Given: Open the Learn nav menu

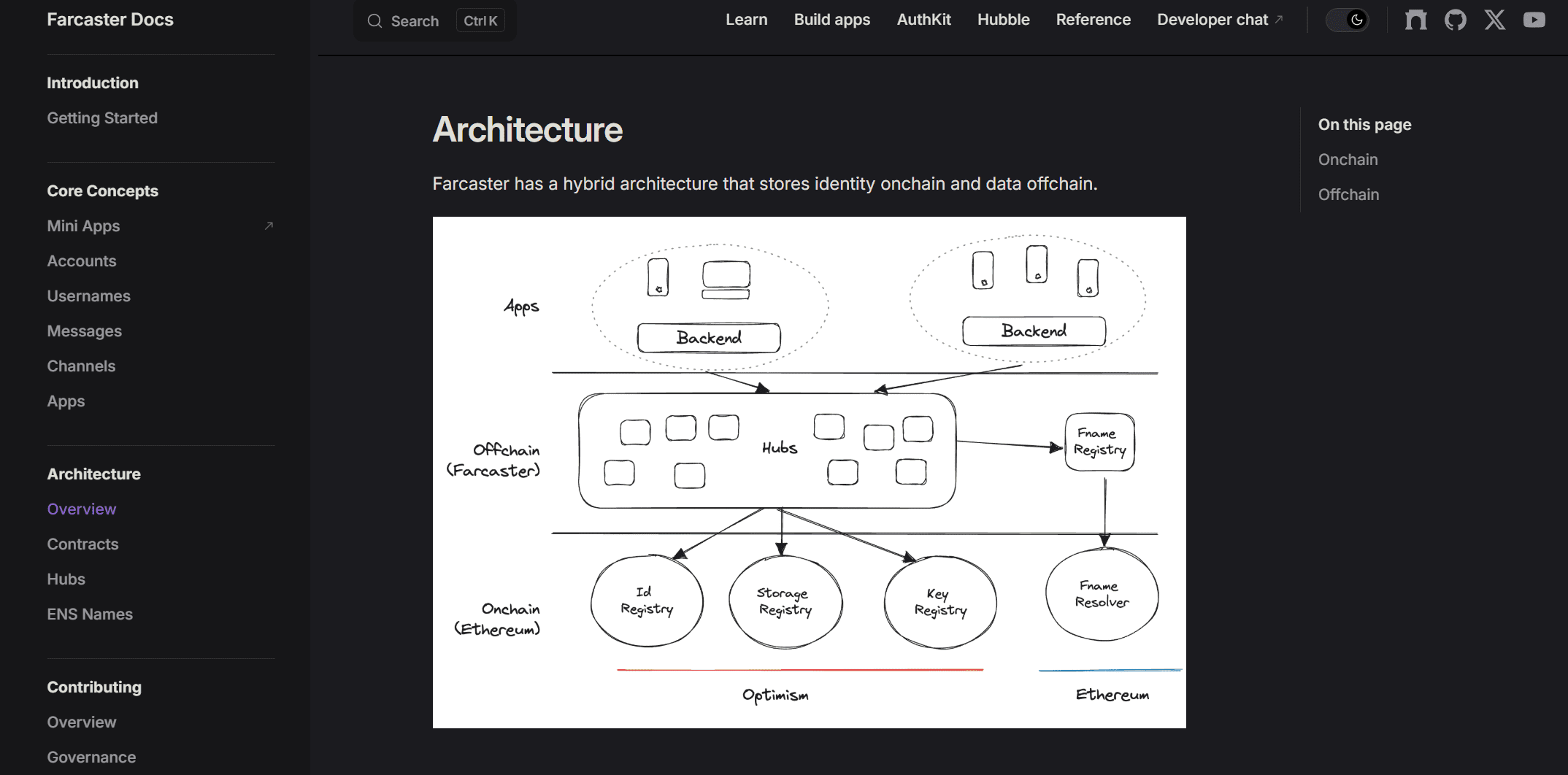Looking at the screenshot, I should [746, 20].
